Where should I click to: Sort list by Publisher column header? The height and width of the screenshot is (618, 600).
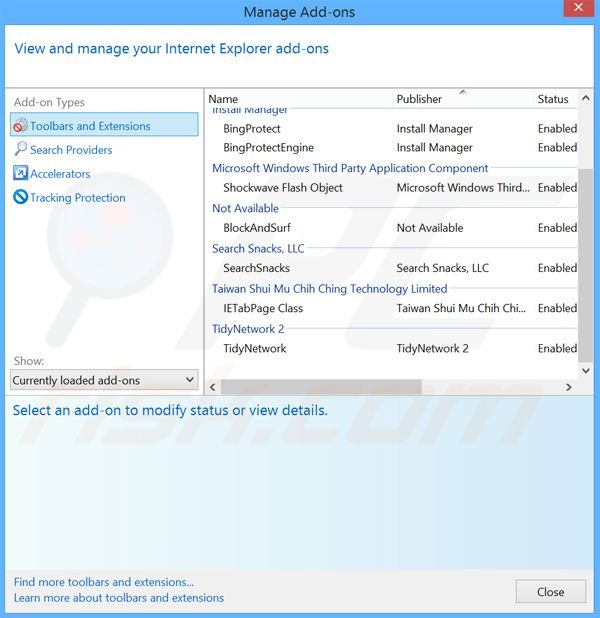pos(419,99)
